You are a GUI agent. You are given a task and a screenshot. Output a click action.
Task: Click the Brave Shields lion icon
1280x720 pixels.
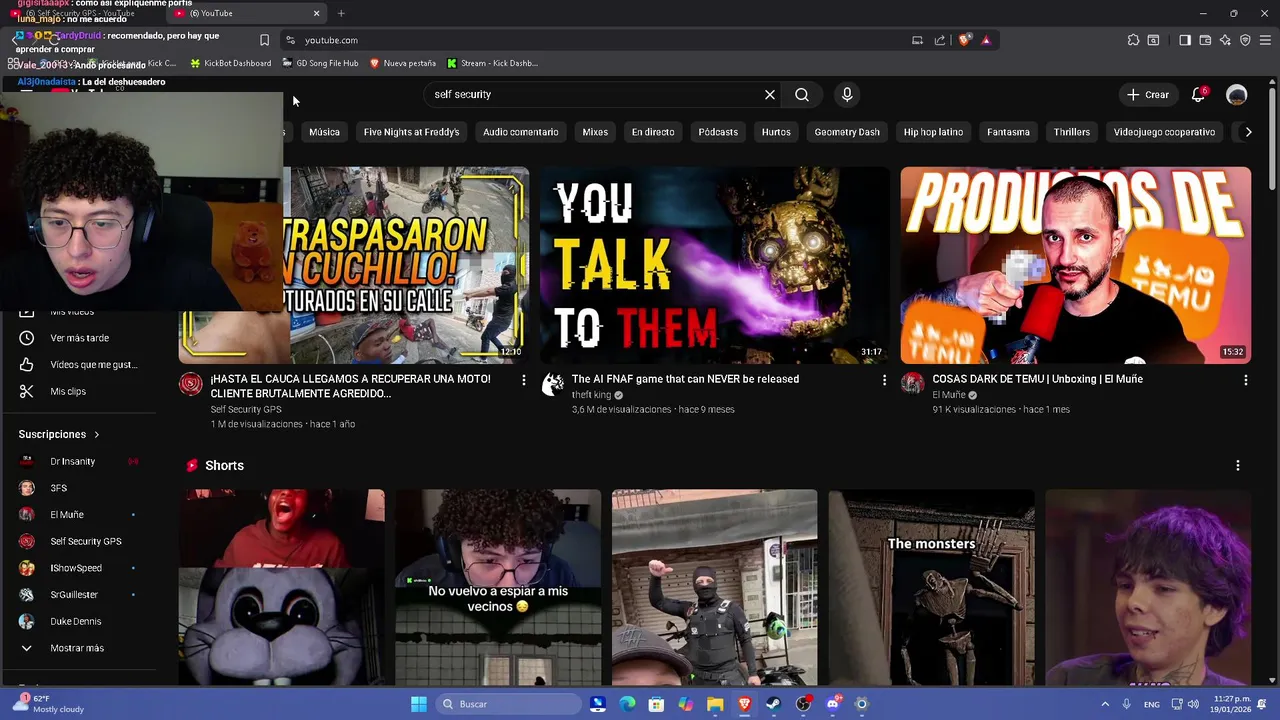coord(965,40)
